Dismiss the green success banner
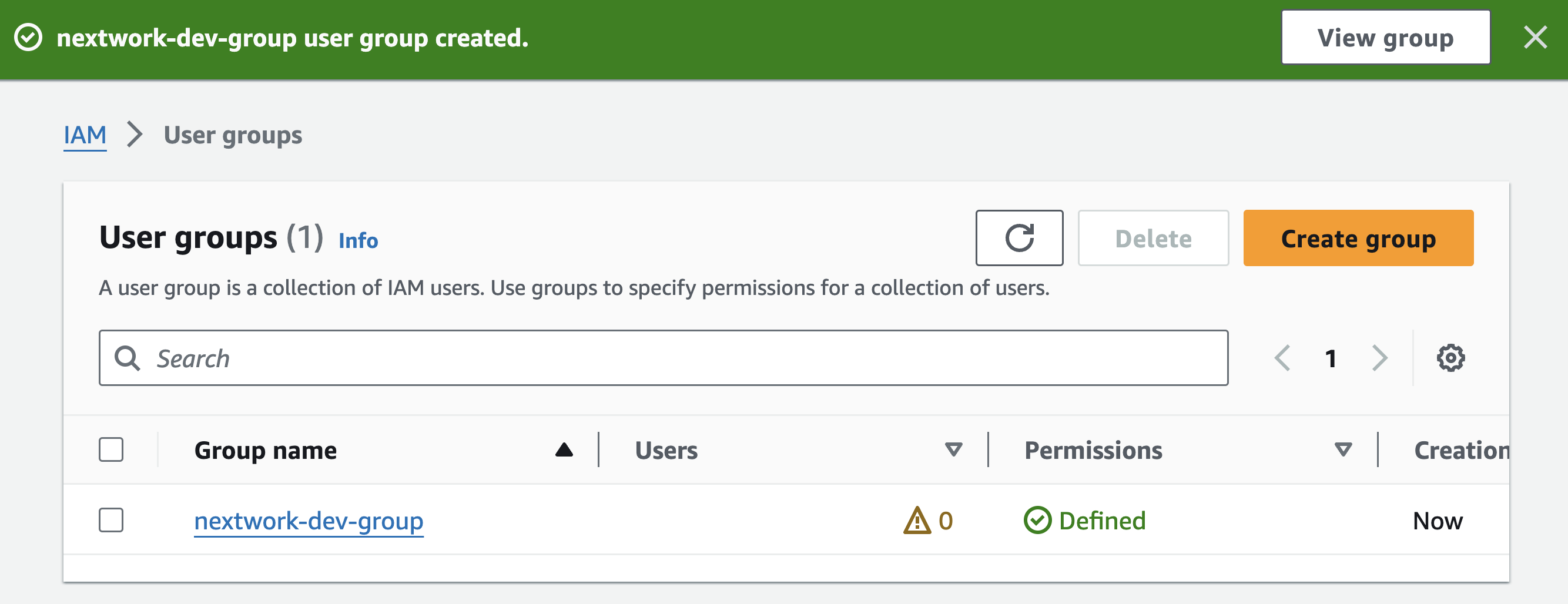Screen dimensions: 1568x604 coord(1535,38)
